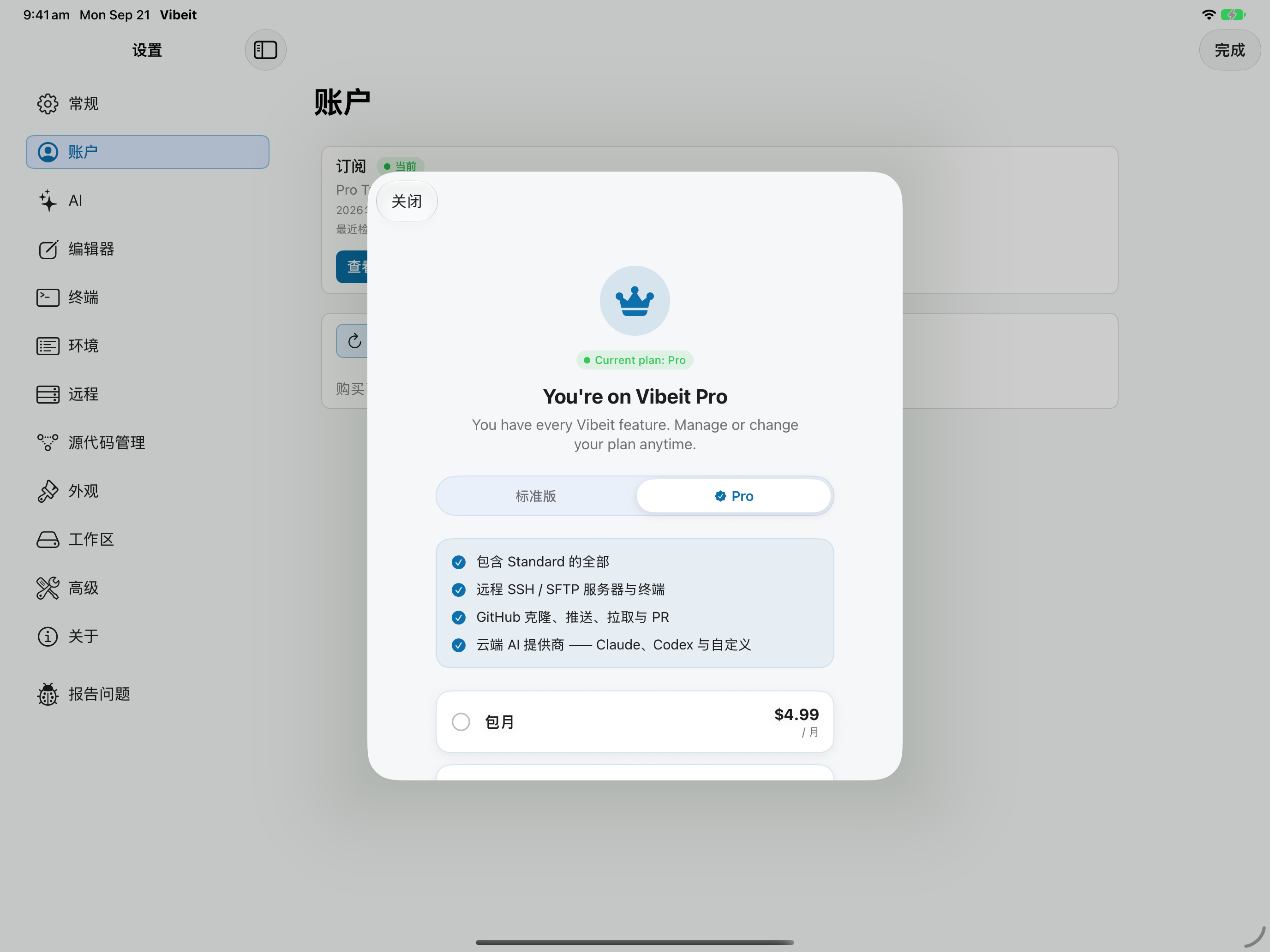Click the Report Issue (报告问题) bug icon

point(48,694)
